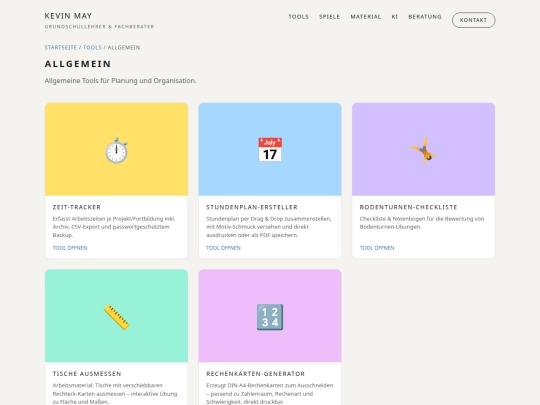The height and width of the screenshot is (405, 540).
Task: Click Tool öffnen under Bodenturnen-Checkliste
Action: click(x=377, y=248)
